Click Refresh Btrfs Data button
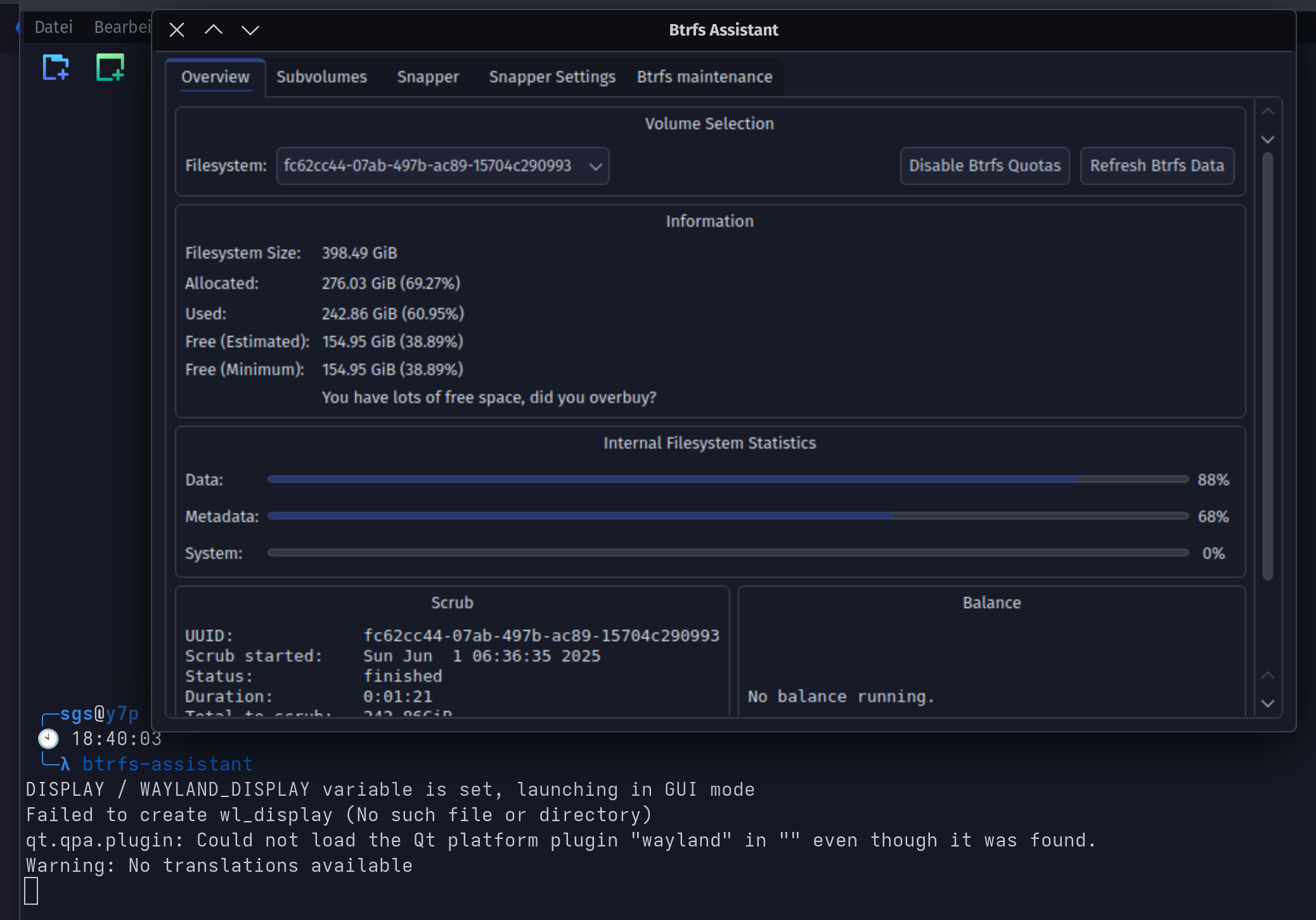The height and width of the screenshot is (920, 1316). 1157,166
